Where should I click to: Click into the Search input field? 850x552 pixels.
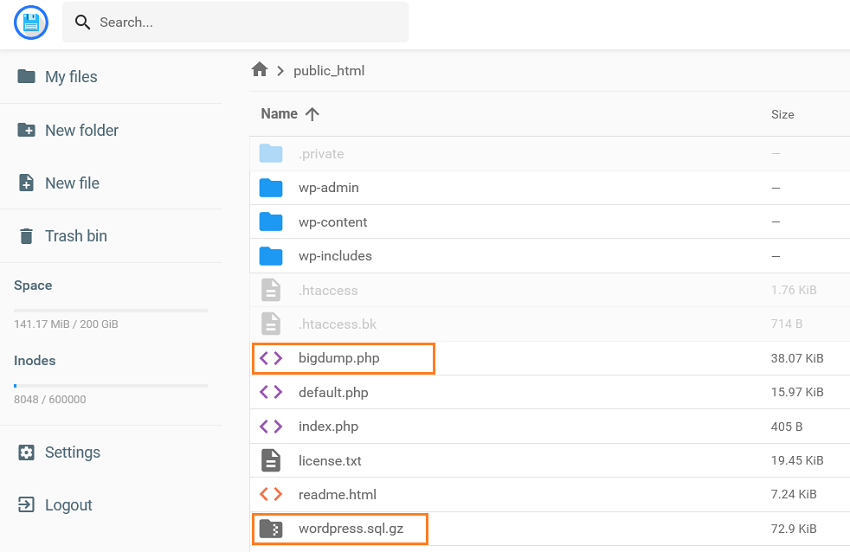point(235,22)
